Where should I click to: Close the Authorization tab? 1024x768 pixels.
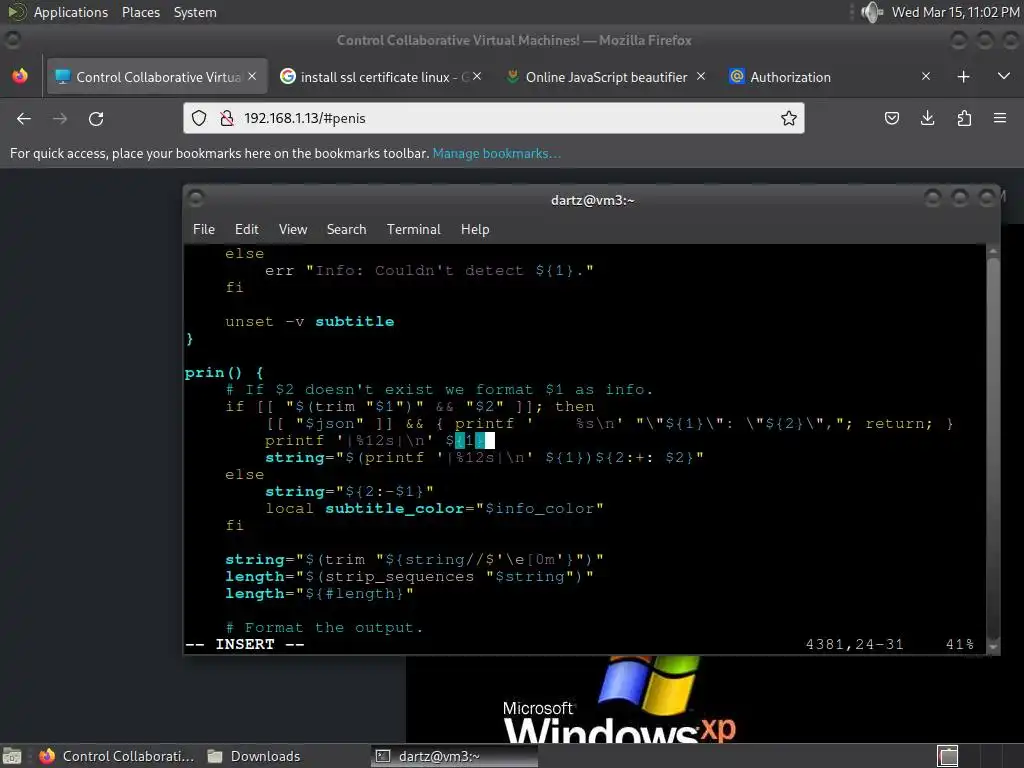(x=925, y=76)
